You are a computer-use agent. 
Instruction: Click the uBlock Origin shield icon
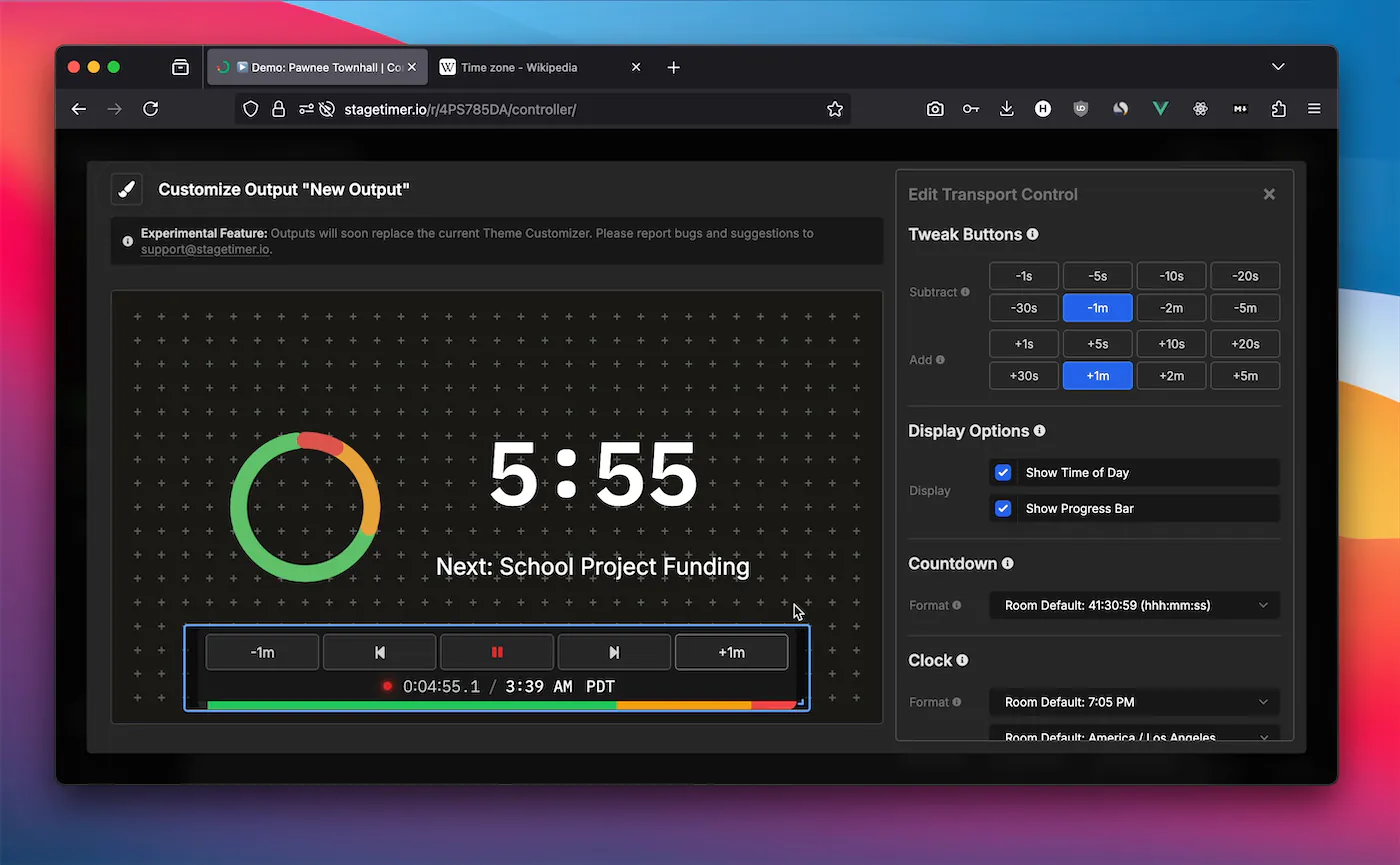(1080, 108)
